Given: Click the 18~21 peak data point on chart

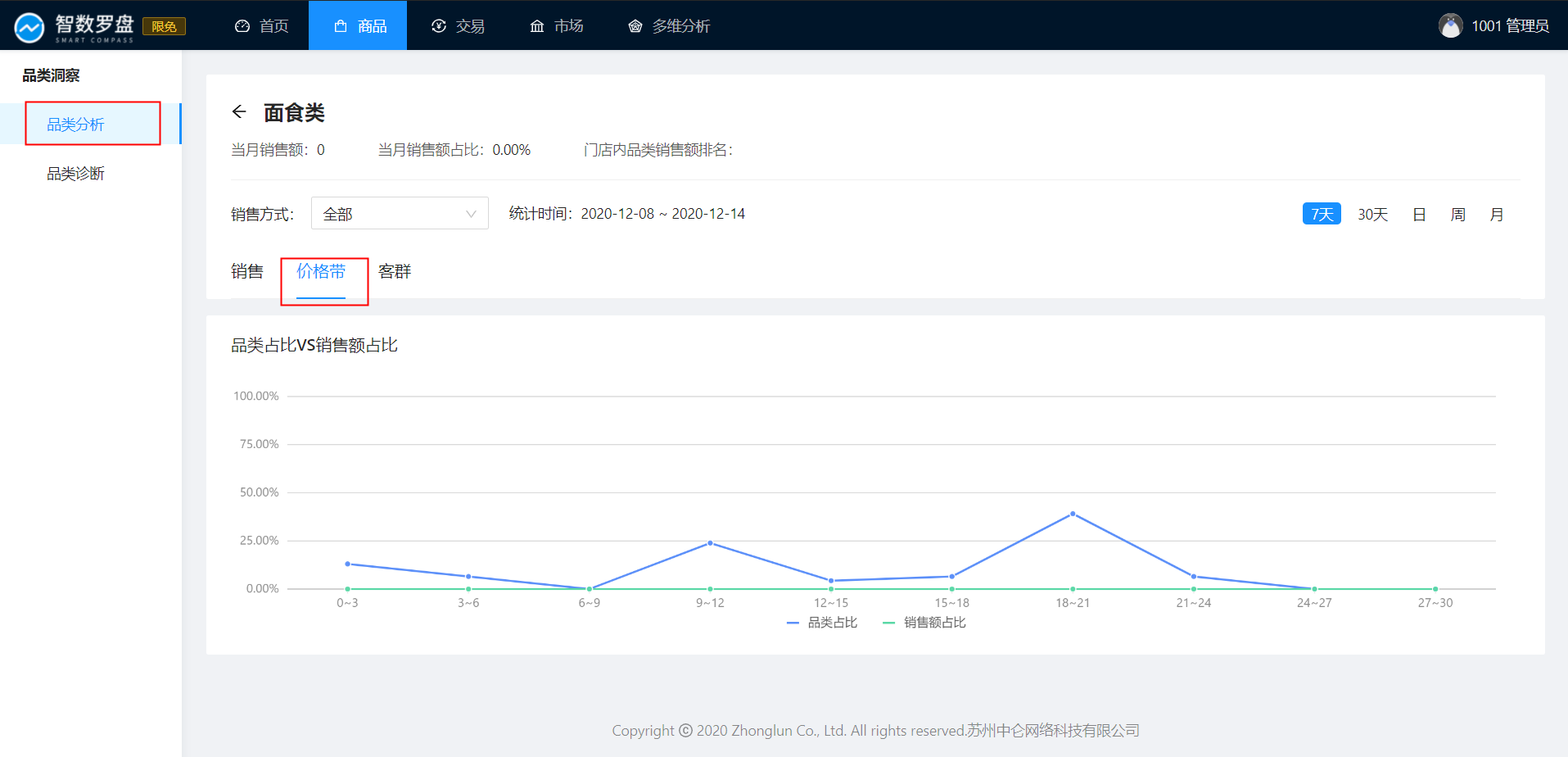Looking at the screenshot, I should [1073, 514].
